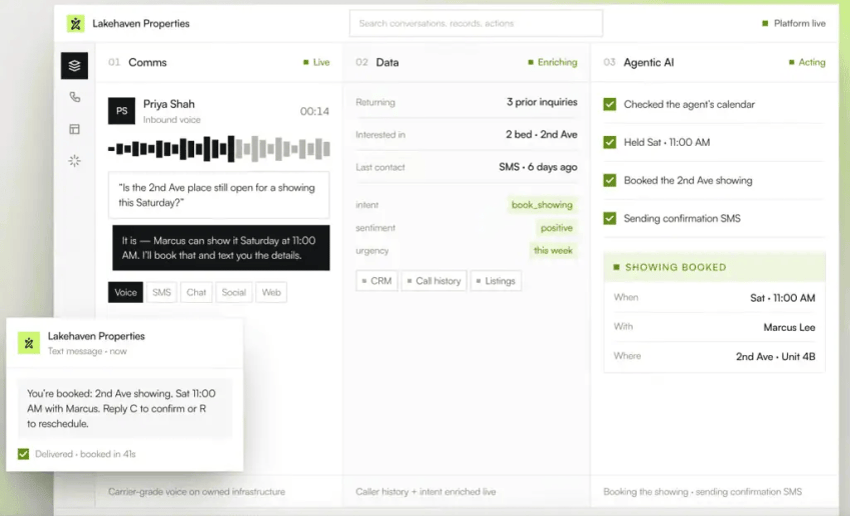Click the Acting status badge in Agentic AI
The image size is (850, 516).
point(807,62)
